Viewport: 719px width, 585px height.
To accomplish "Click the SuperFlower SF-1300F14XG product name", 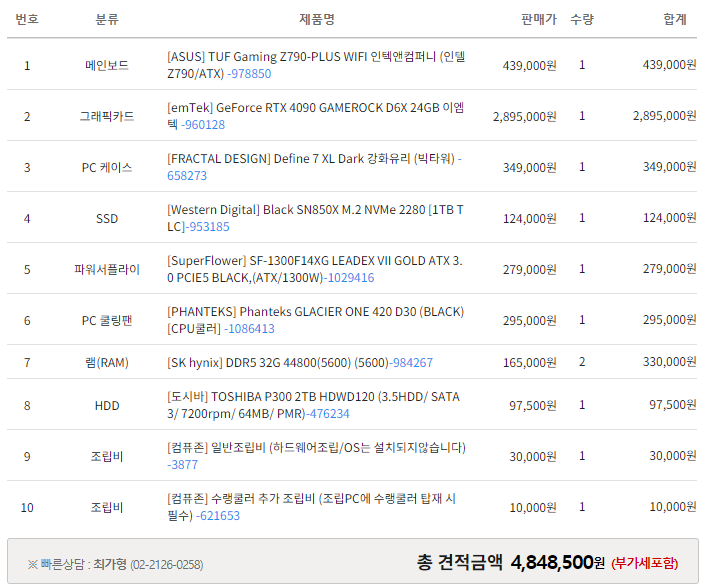I will pyautogui.click(x=315, y=269).
